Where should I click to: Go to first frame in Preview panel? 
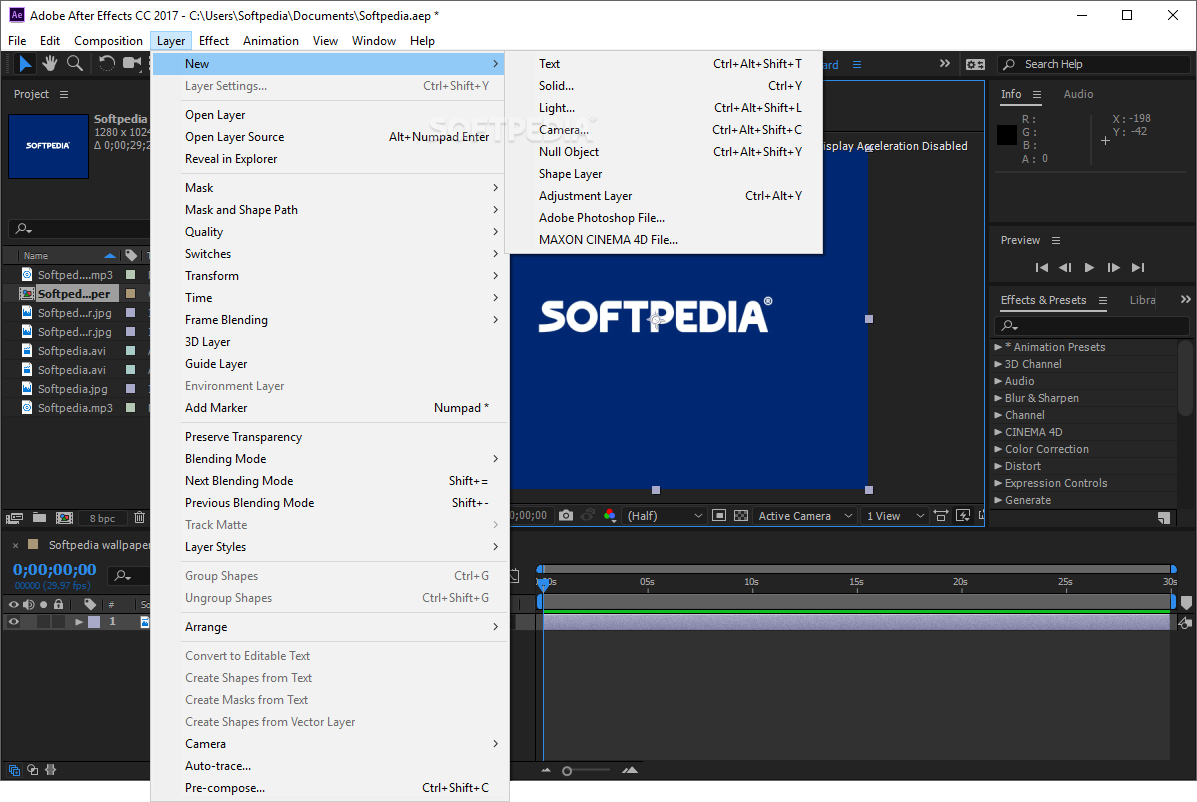[1041, 268]
